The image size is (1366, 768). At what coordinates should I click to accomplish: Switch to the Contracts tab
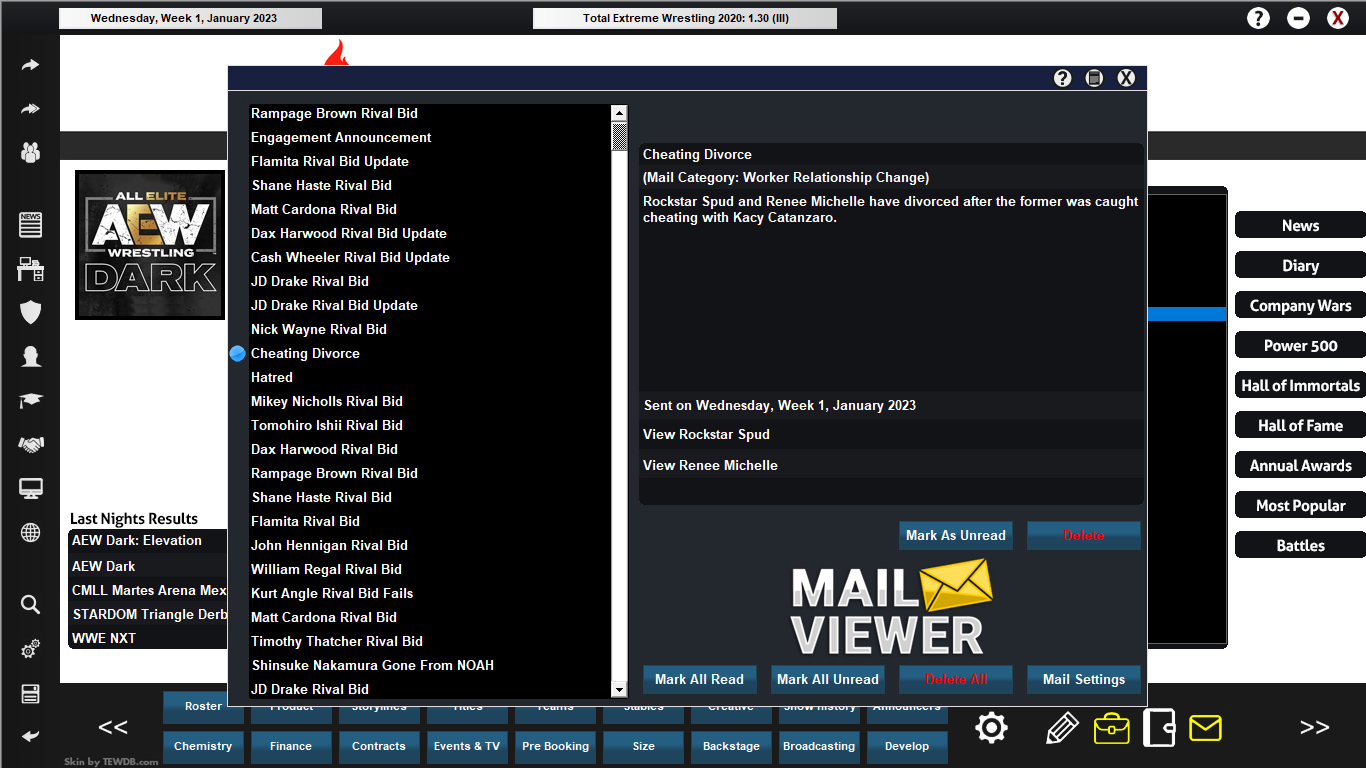point(379,746)
